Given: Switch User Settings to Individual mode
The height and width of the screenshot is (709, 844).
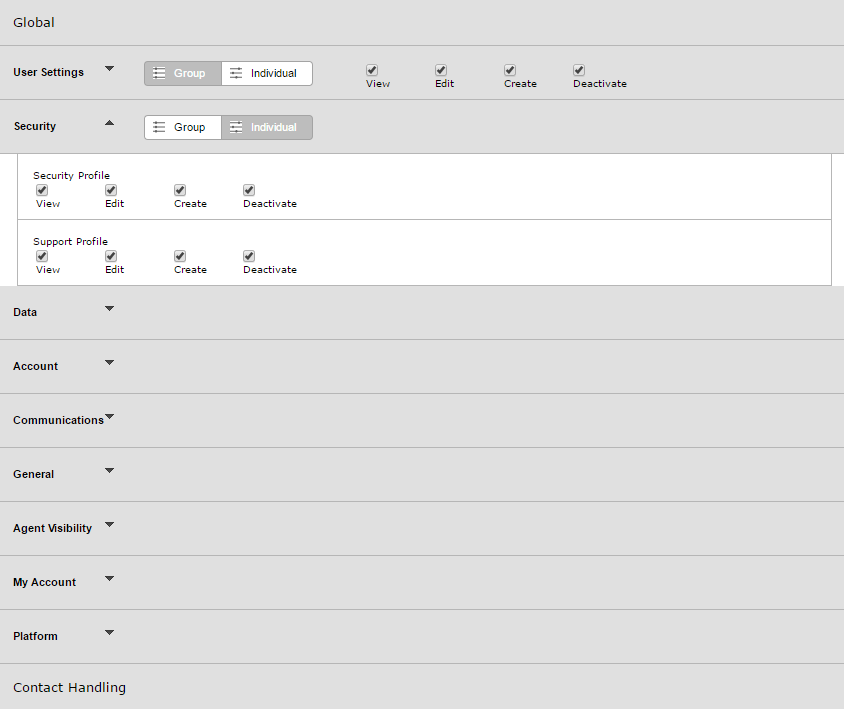Looking at the screenshot, I should click(x=267, y=73).
